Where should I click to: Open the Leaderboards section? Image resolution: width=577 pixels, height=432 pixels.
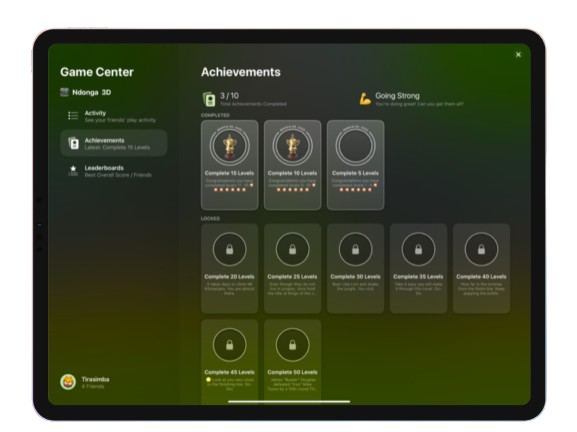(x=113, y=171)
